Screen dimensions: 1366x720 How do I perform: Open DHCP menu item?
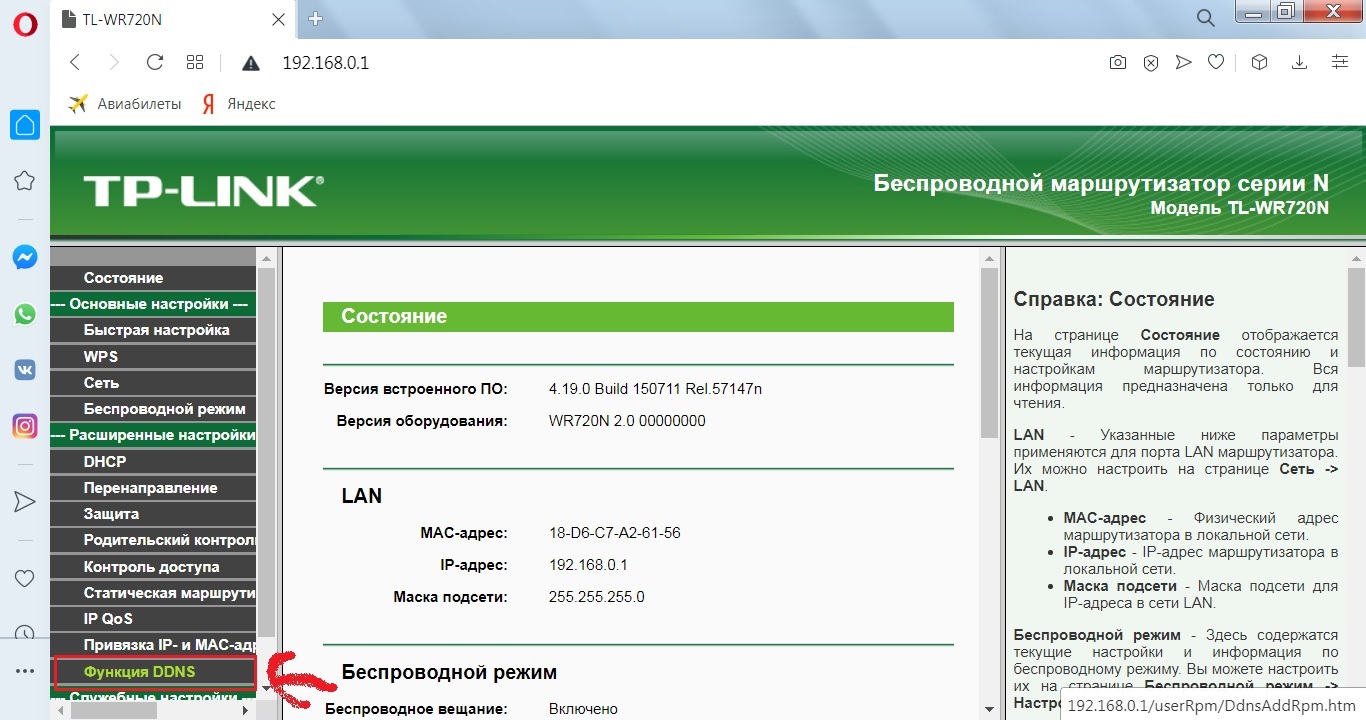[154, 462]
